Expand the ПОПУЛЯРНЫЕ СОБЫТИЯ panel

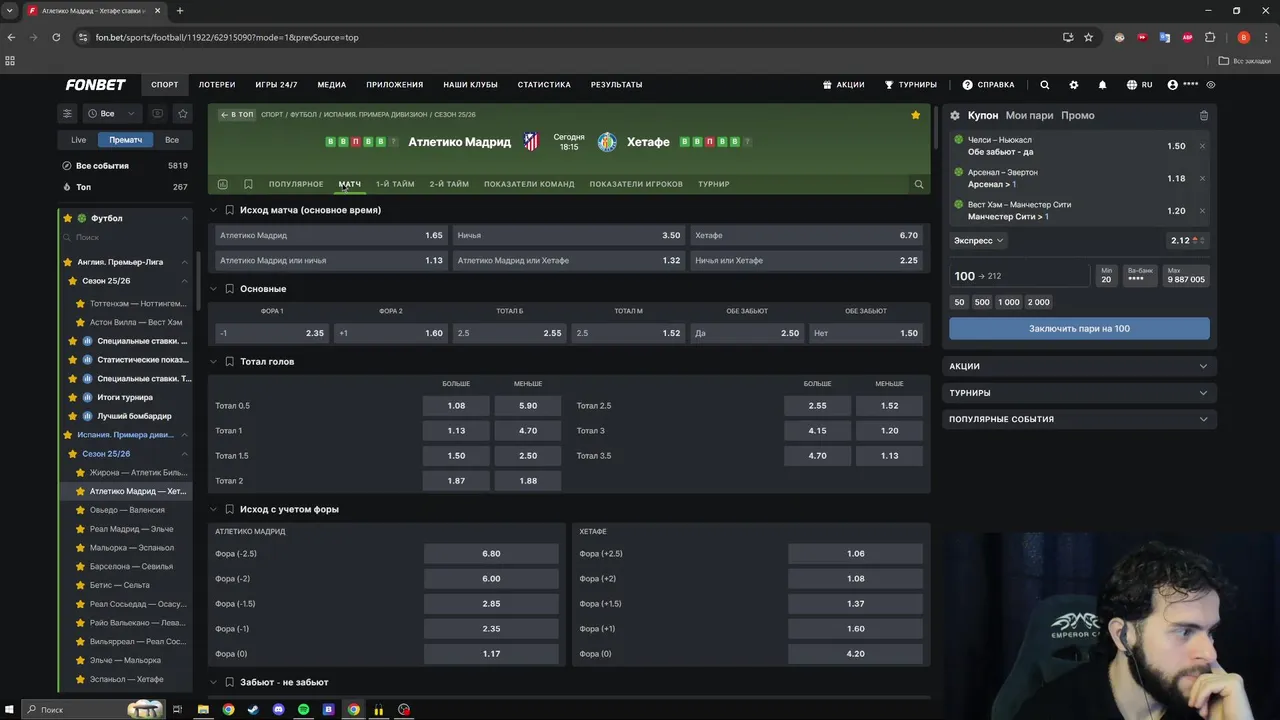(1079, 419)
